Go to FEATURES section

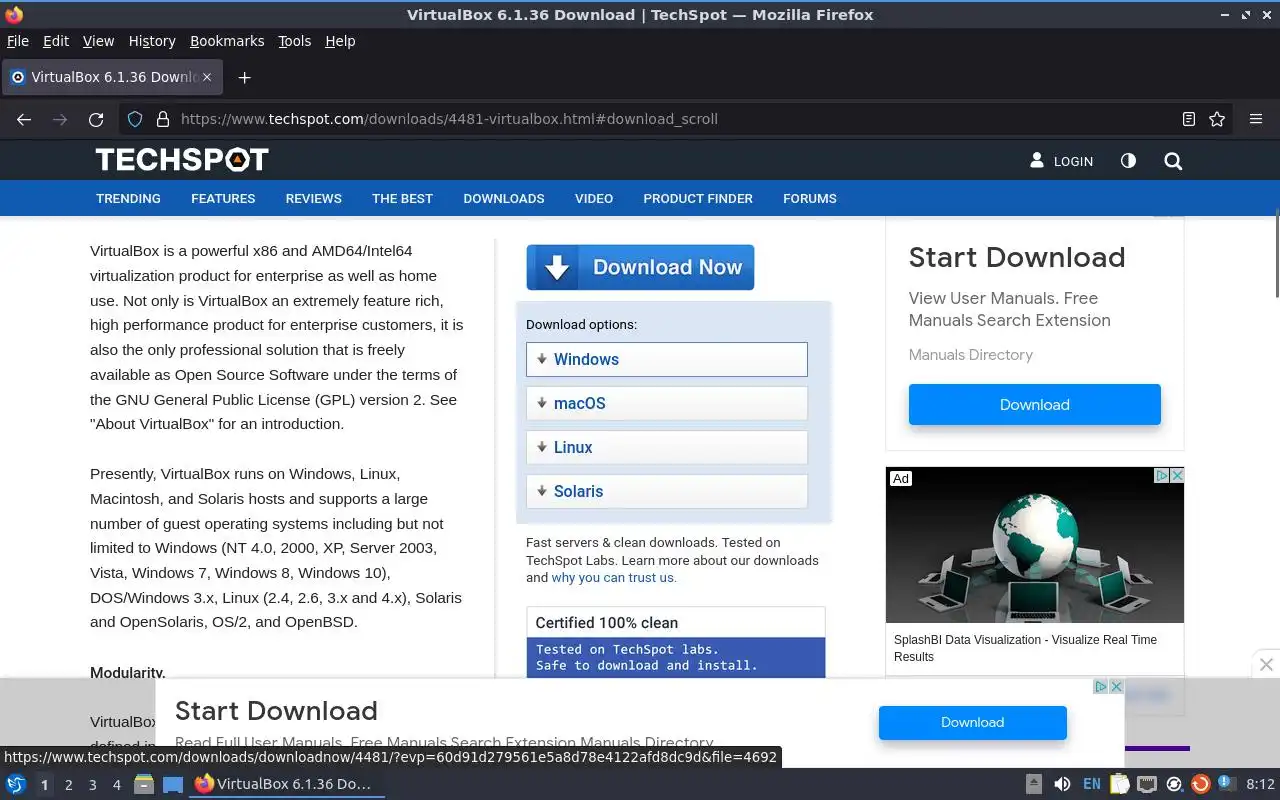click(x=223, y=198)
